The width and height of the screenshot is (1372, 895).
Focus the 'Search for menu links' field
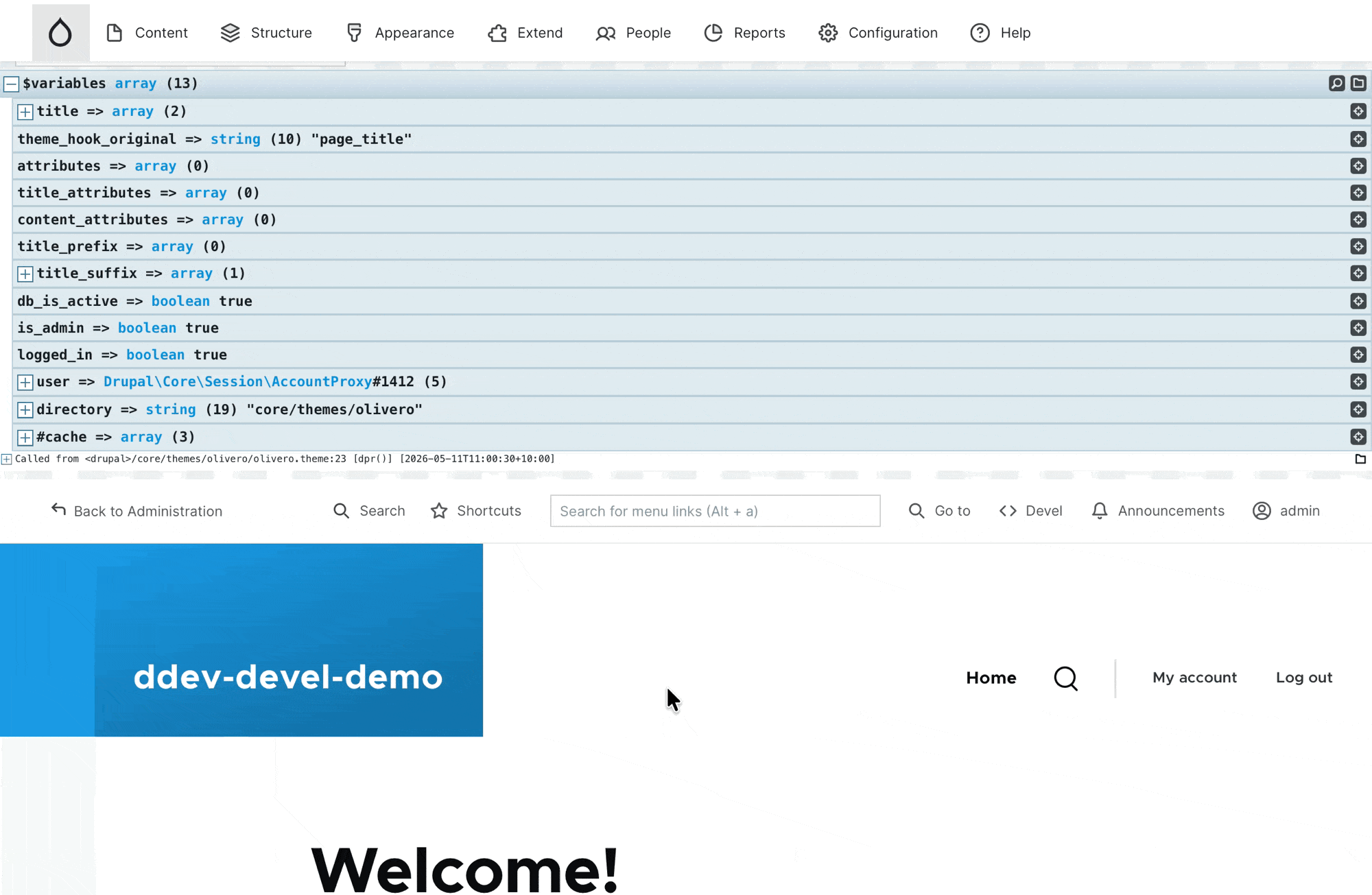pyautogui.click(x=715, y=511)
